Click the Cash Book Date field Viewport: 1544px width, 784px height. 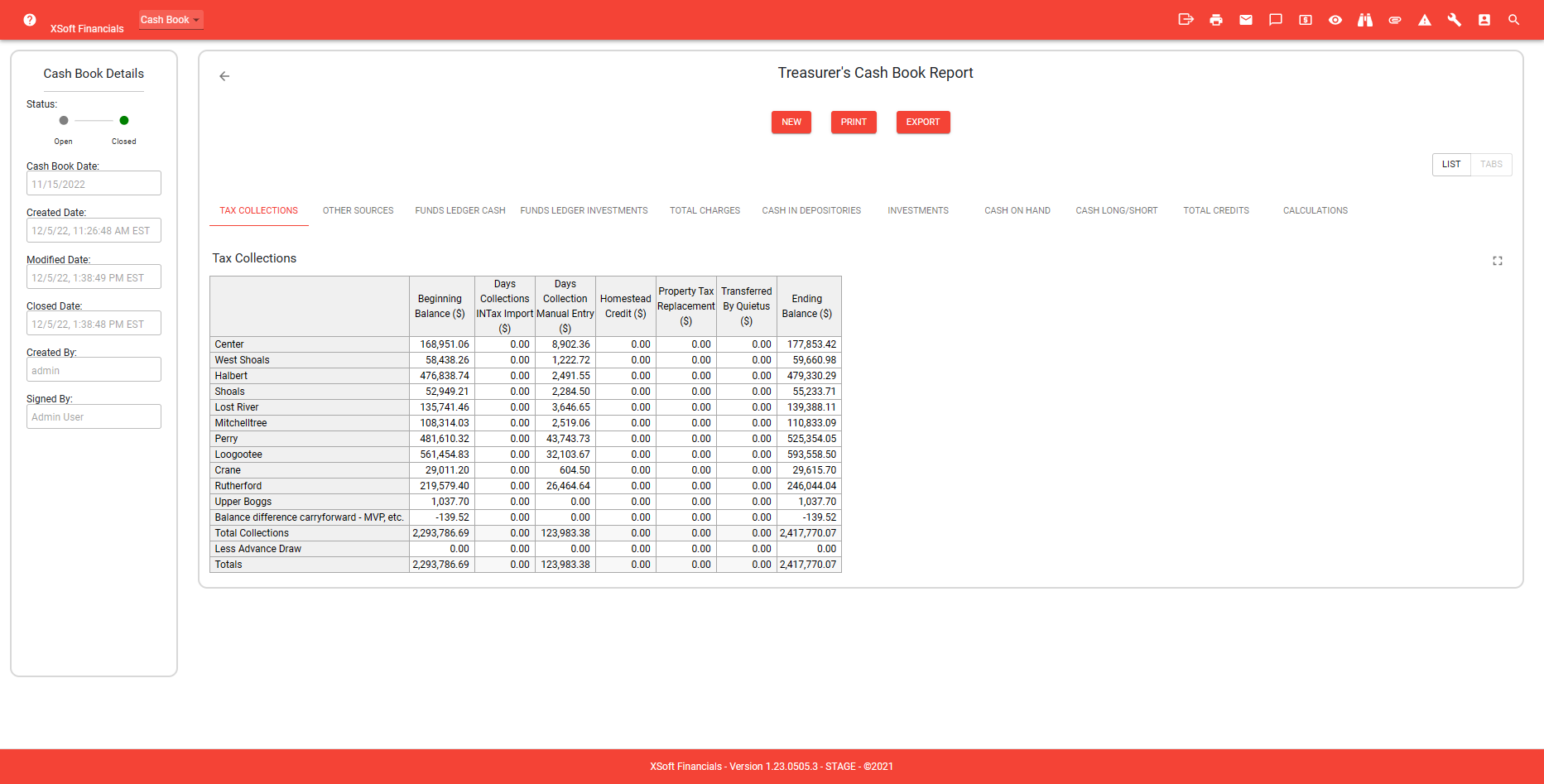(94, 184)
